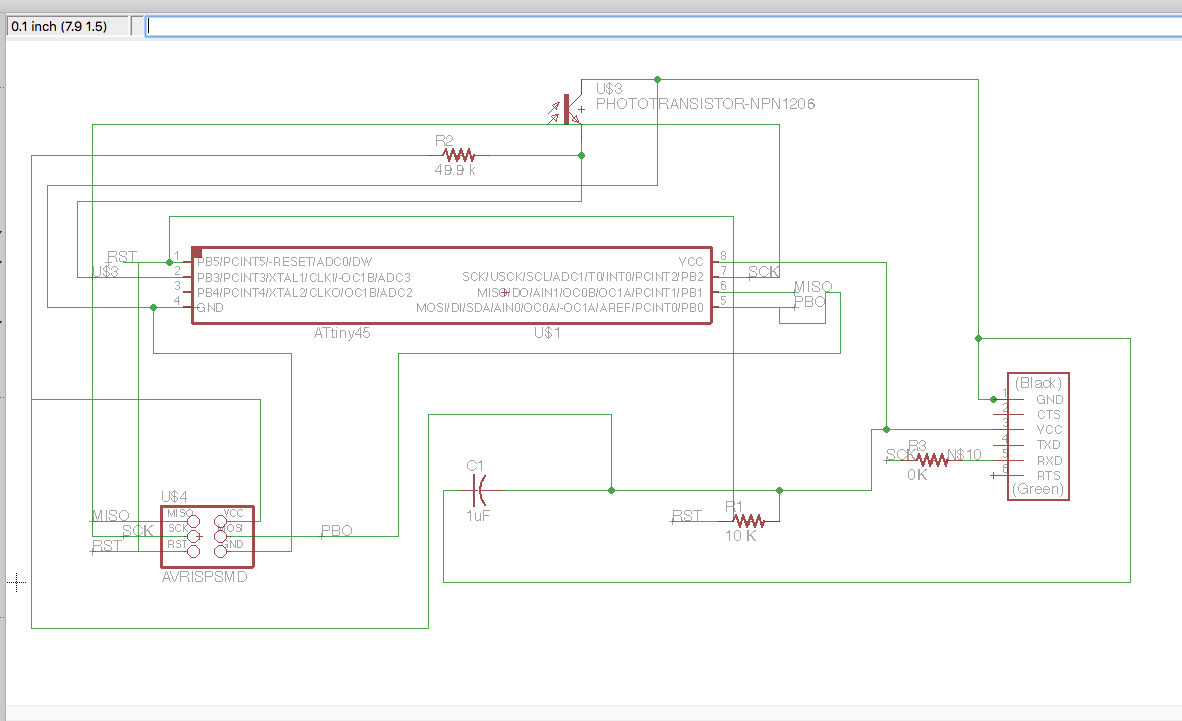
Task: Select the R1 resistor zigzag symbol
Action: (749, 520)
